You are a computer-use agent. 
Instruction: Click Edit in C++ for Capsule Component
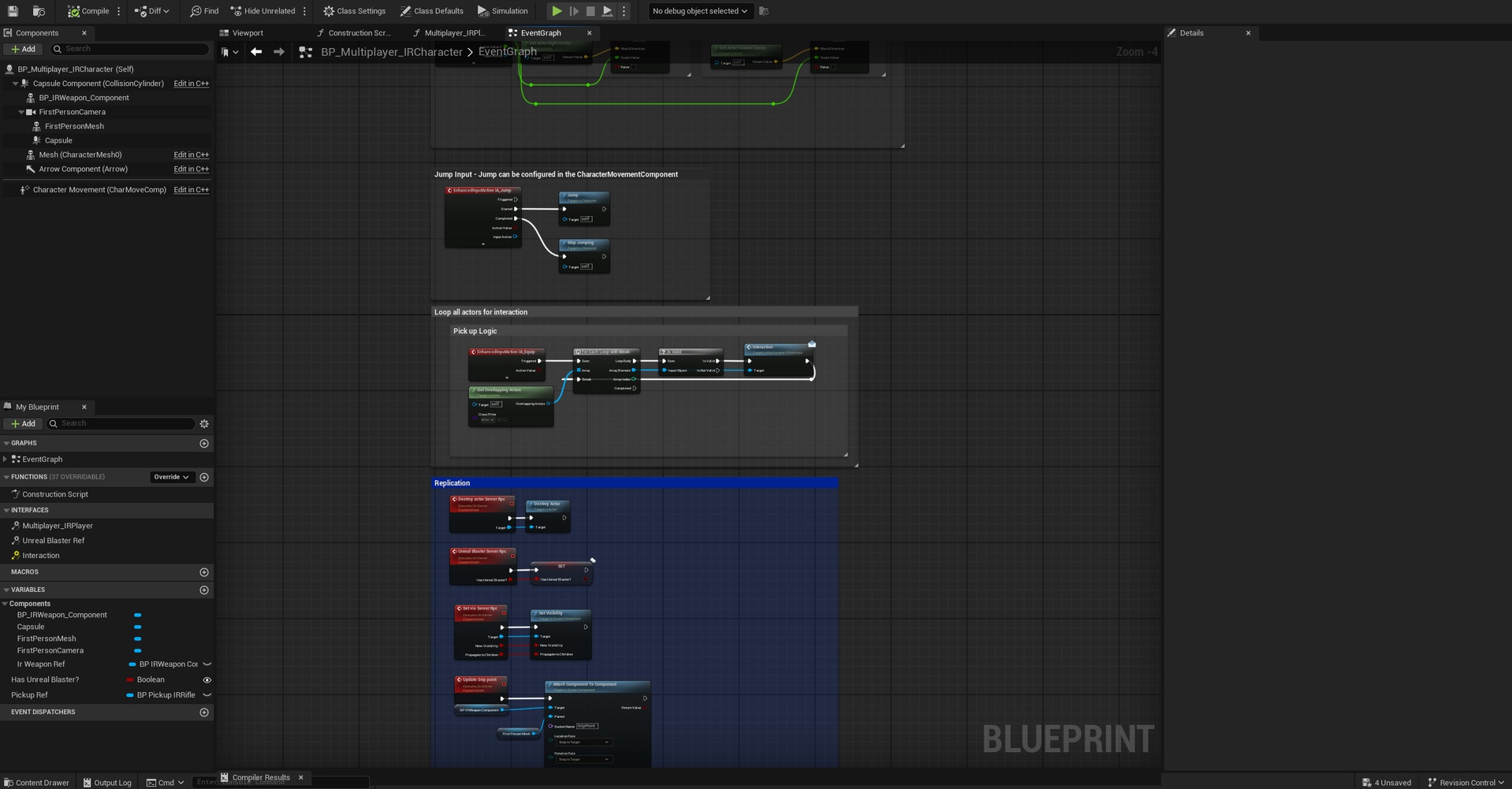click(192, 84)
